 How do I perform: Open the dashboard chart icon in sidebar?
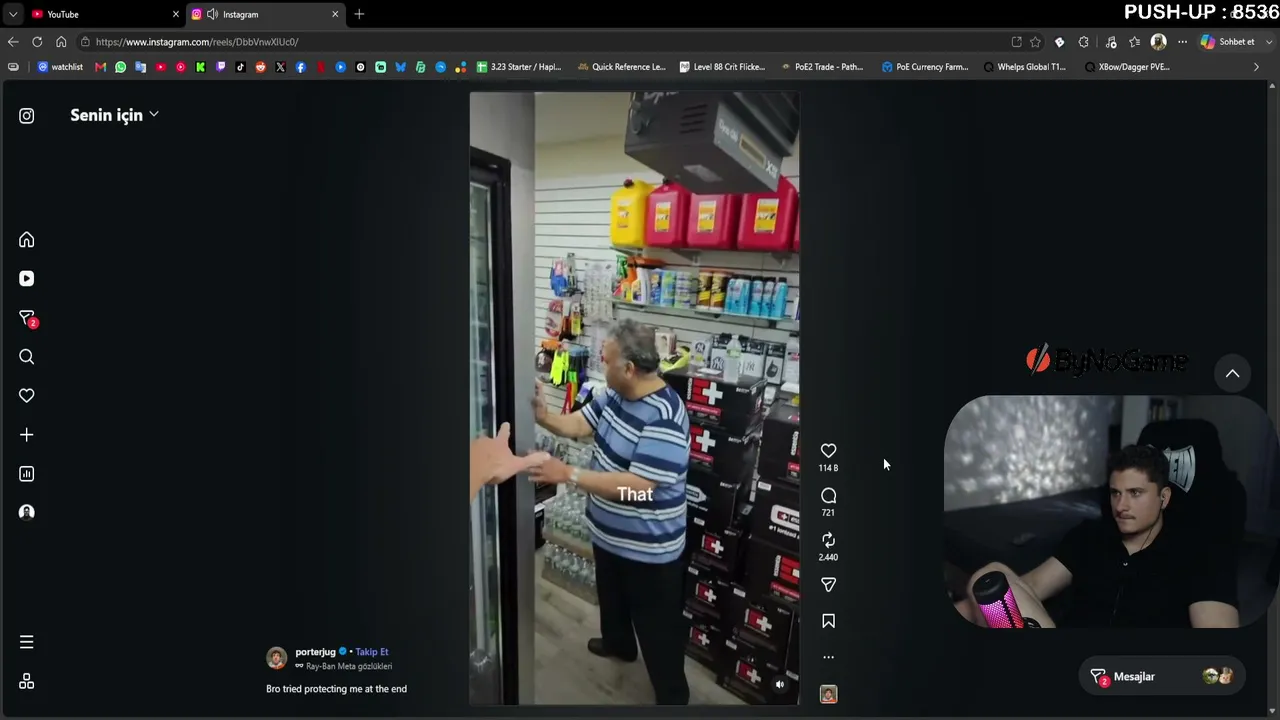point(27,474)
